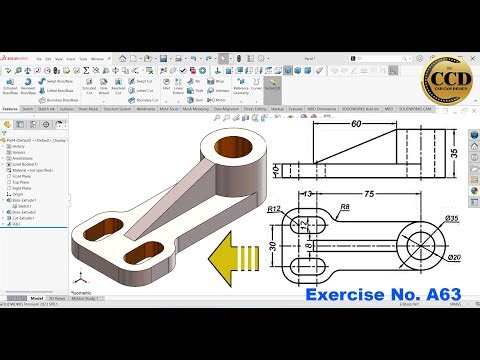Select the Revolved Cut tool

pos(118,86)
